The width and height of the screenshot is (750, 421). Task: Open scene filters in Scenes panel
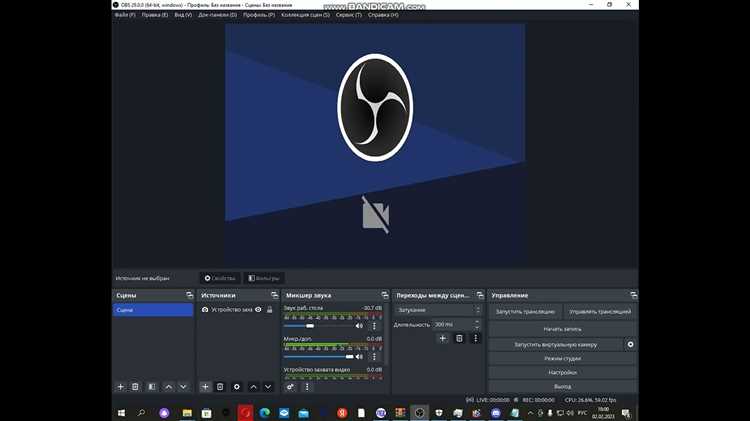click(152, 387)
